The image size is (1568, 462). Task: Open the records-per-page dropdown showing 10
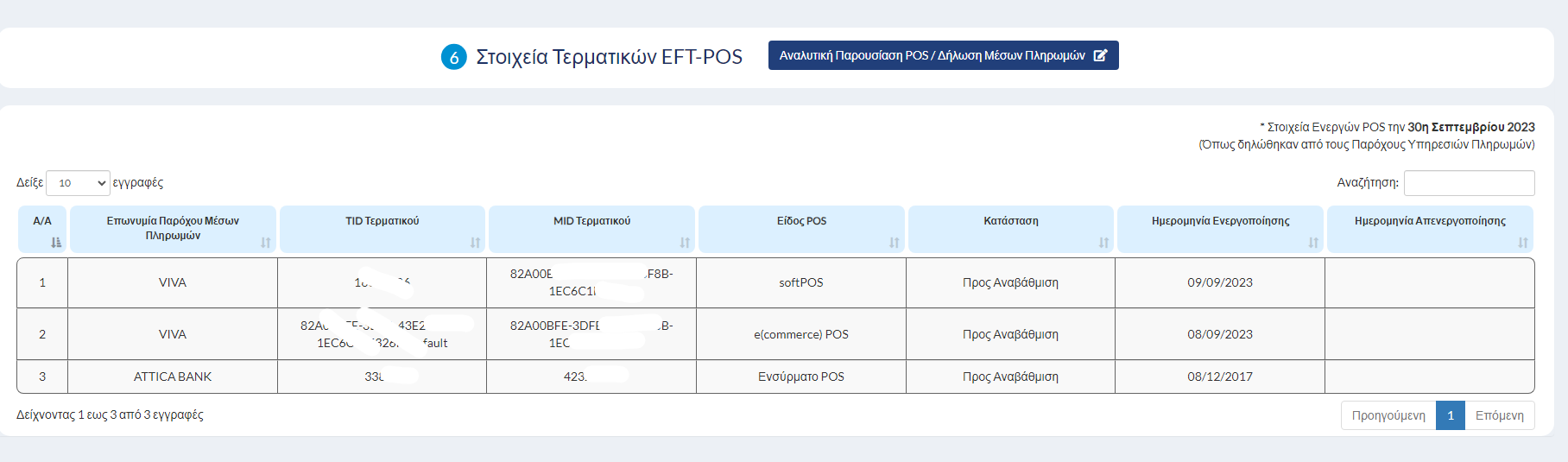78,183
